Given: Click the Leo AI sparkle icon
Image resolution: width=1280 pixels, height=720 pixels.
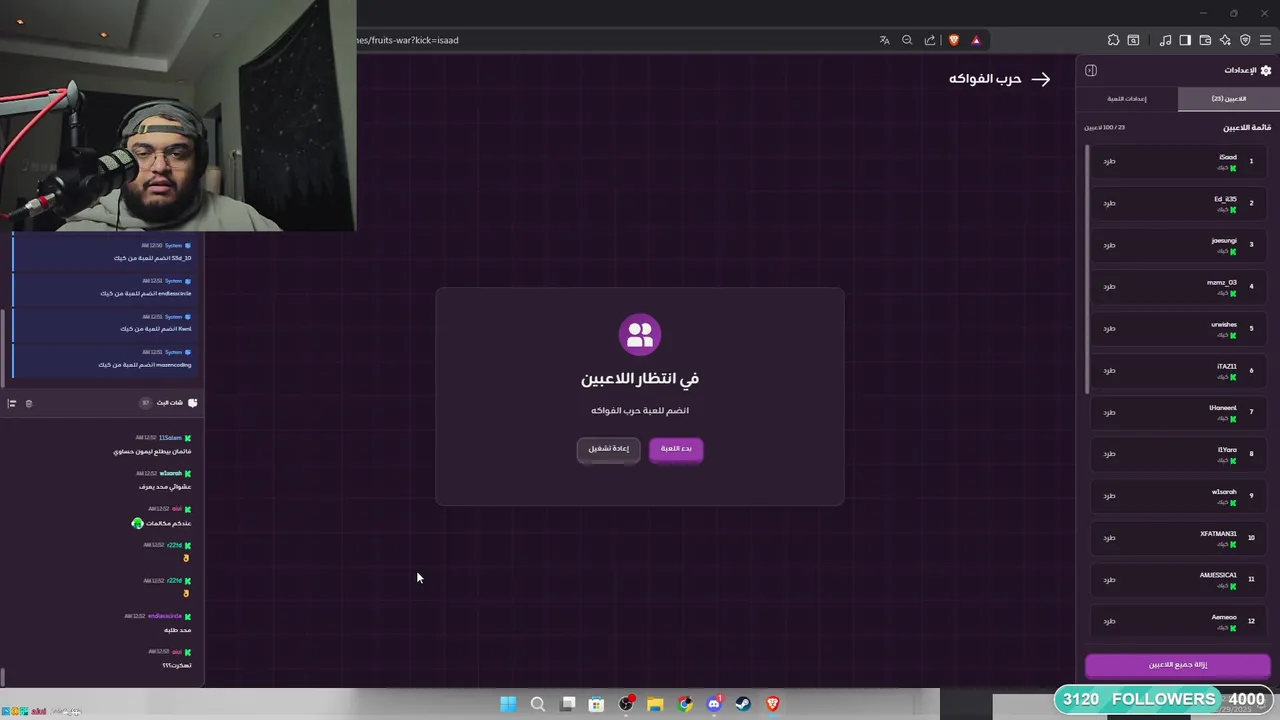Looking at the screenshot, I should click(1225, 40).
